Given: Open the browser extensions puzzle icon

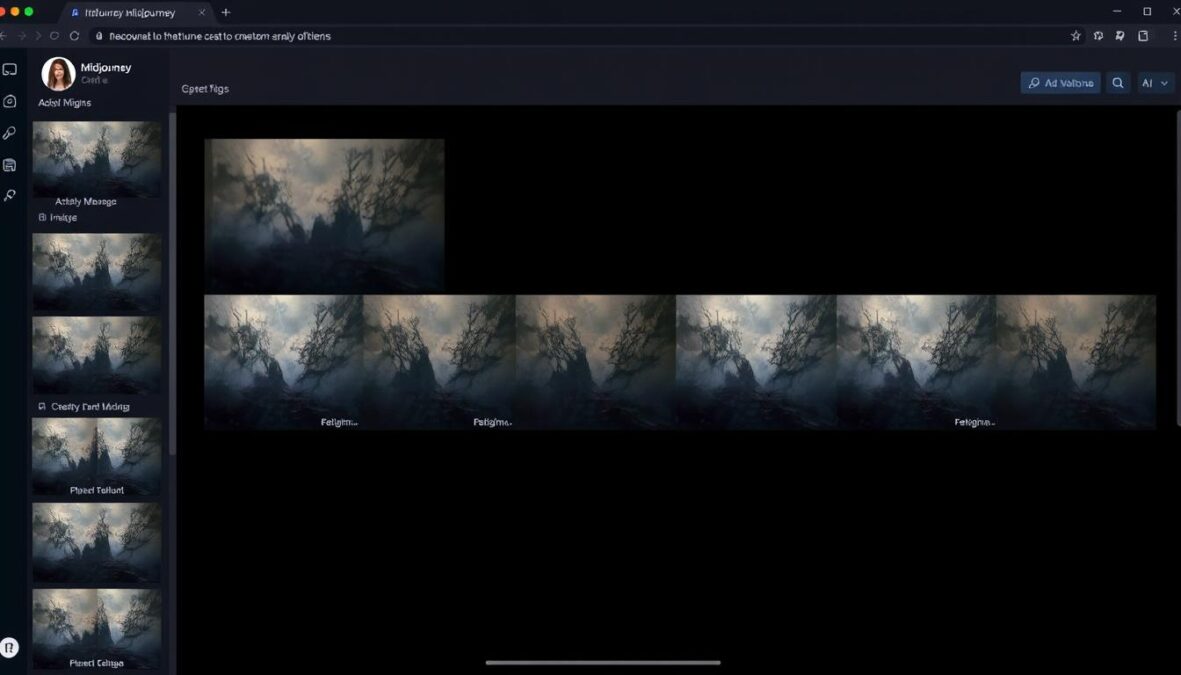Looking at the screenshot, I should point(1098,35).
